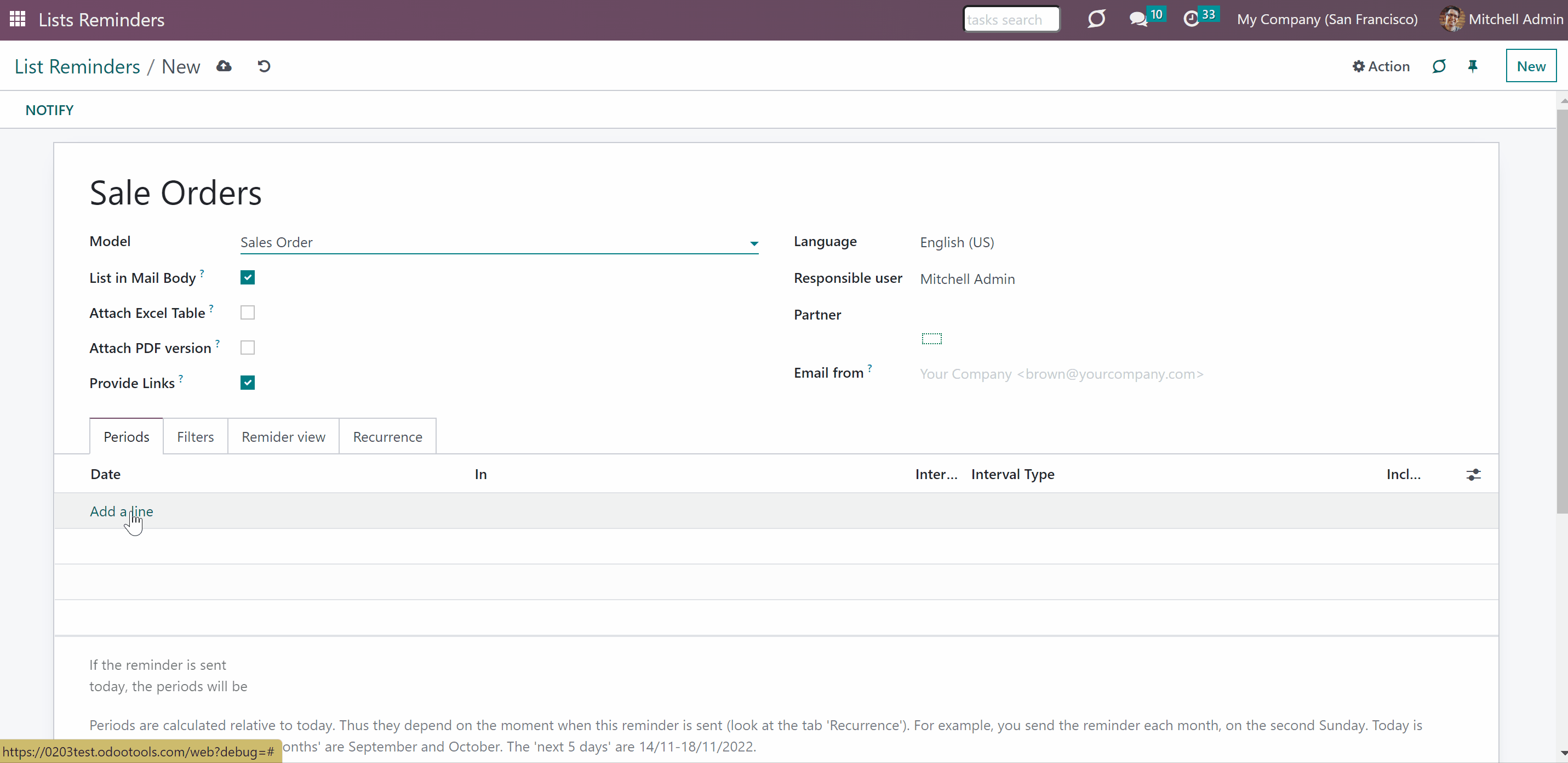Click the pin icon in control panel

tap(1473, 66)
